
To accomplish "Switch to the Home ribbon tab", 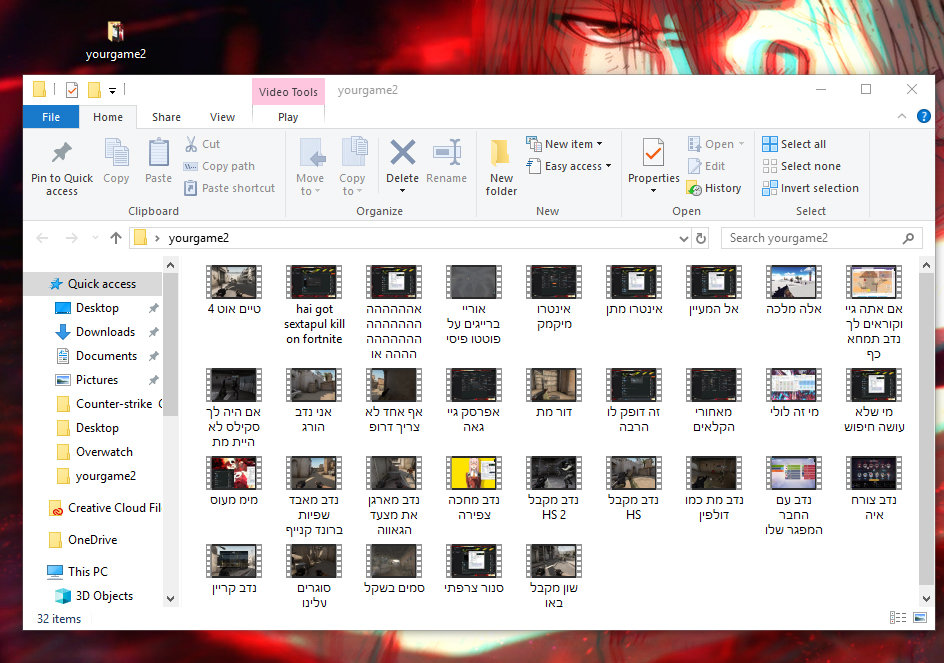I will click(108, 117).
